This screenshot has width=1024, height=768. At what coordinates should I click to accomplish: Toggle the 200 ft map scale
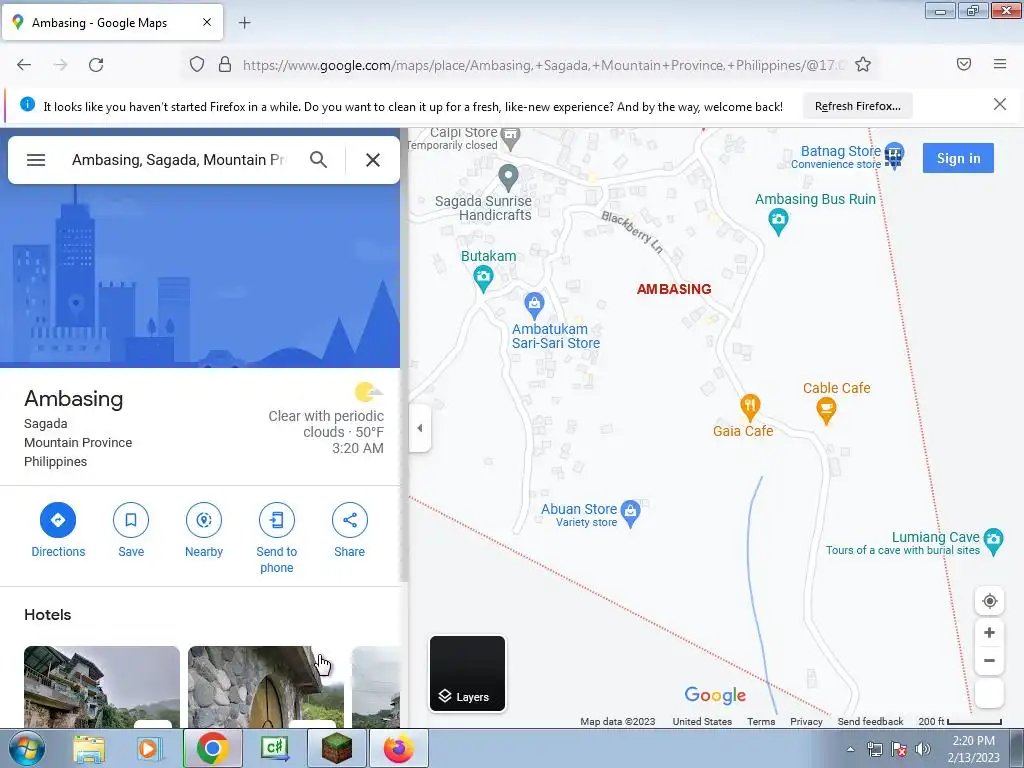[960, 722]
